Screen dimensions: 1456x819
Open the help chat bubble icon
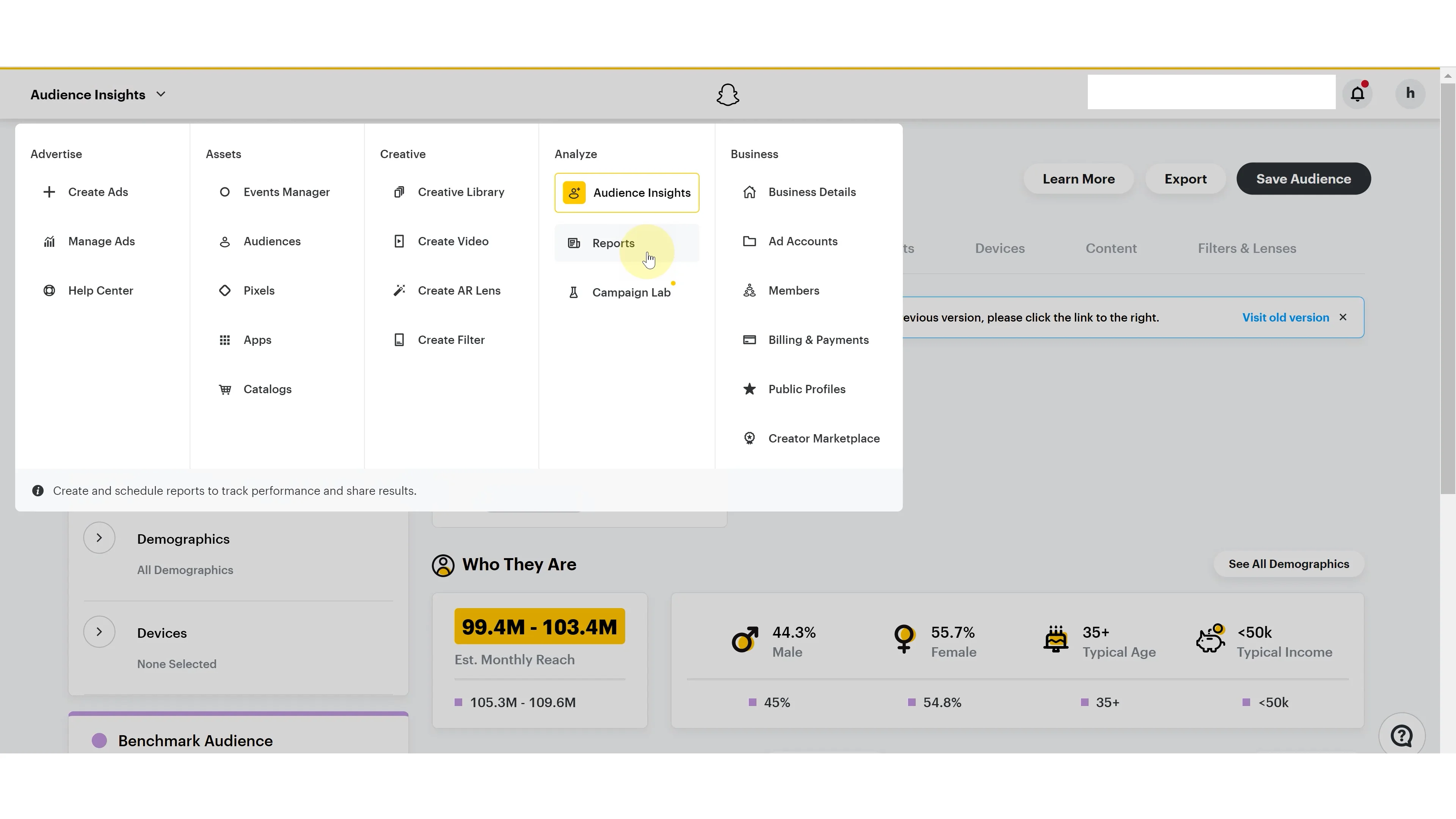click(1402, 735)
